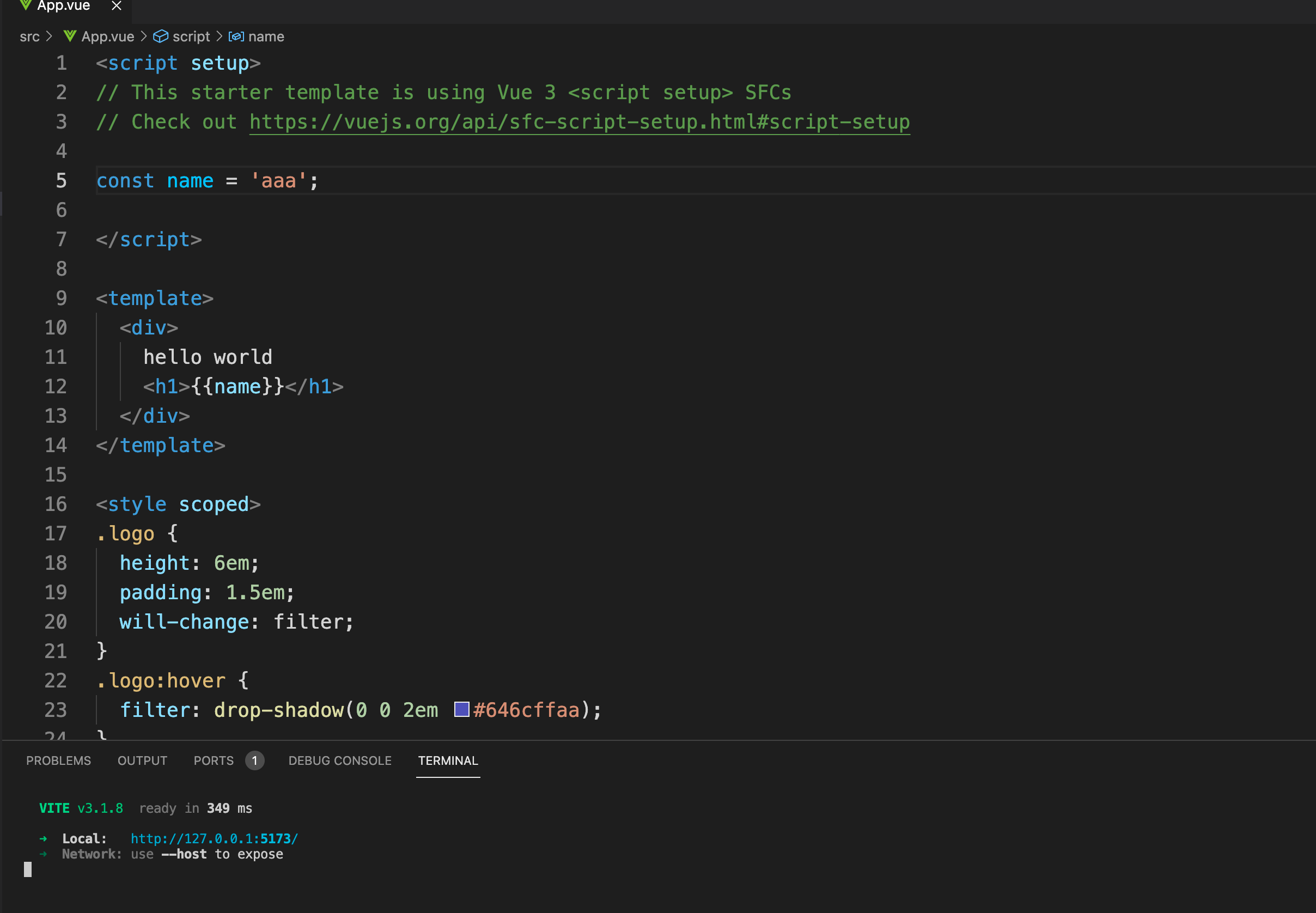Select the TERMINAL panel tab
1316x913 pixels.
coord(448,760)
